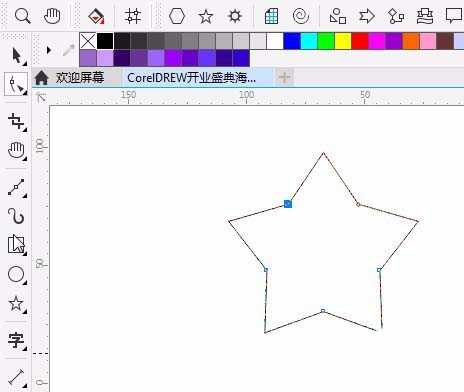Select the Text tool
This screenshot has width=464, height=392.
coord(16,340)
